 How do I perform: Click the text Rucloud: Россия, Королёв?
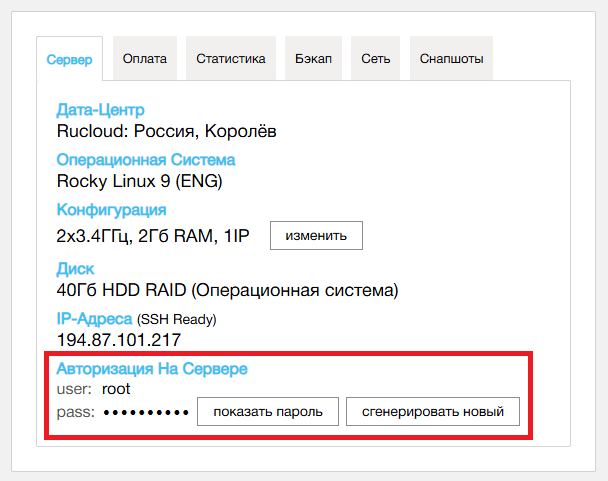(x=166, y=131)
